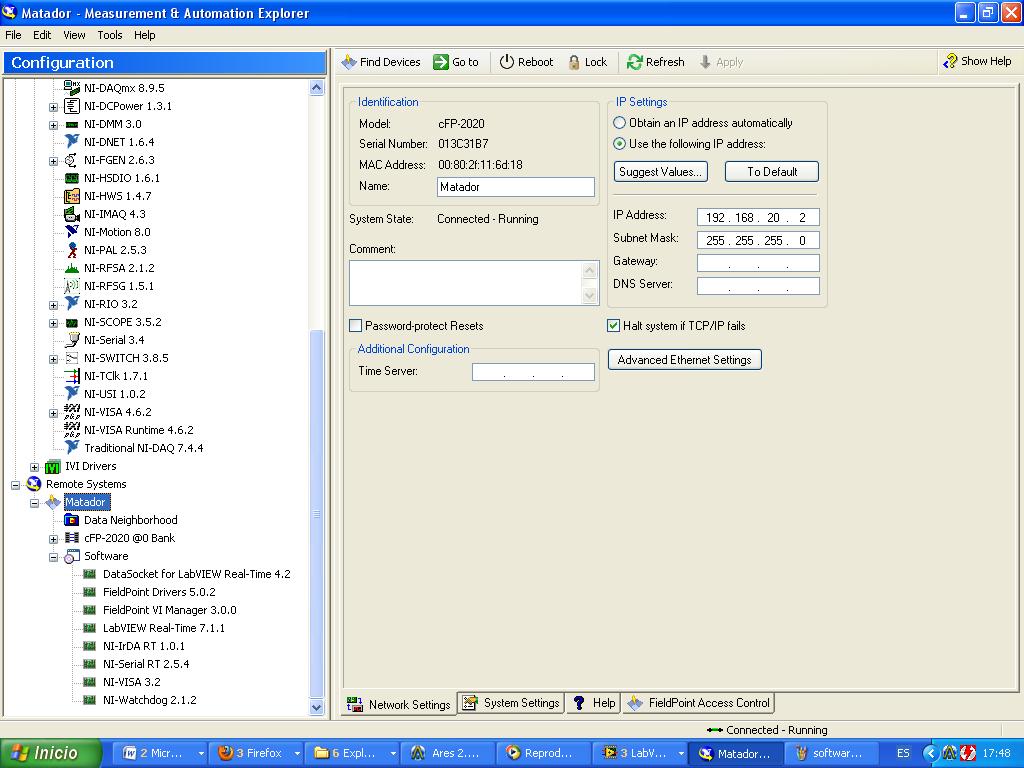Screen dimensions: 1024x768
Task: Click scroll-up arrow of configuration tree
Action: 317,88
